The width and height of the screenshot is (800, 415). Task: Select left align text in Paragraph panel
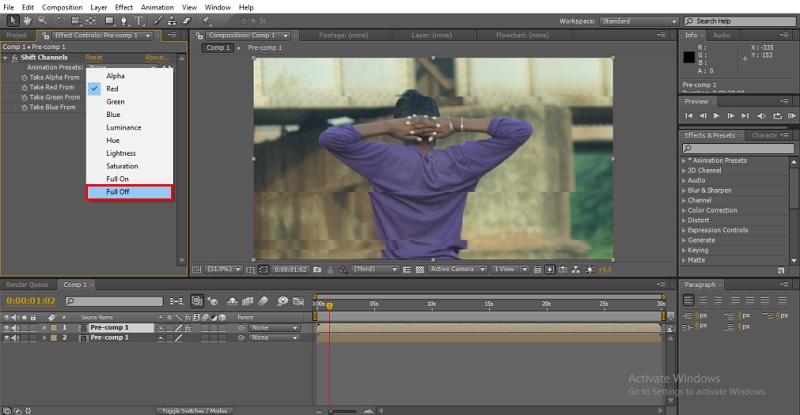coord(689,300)
